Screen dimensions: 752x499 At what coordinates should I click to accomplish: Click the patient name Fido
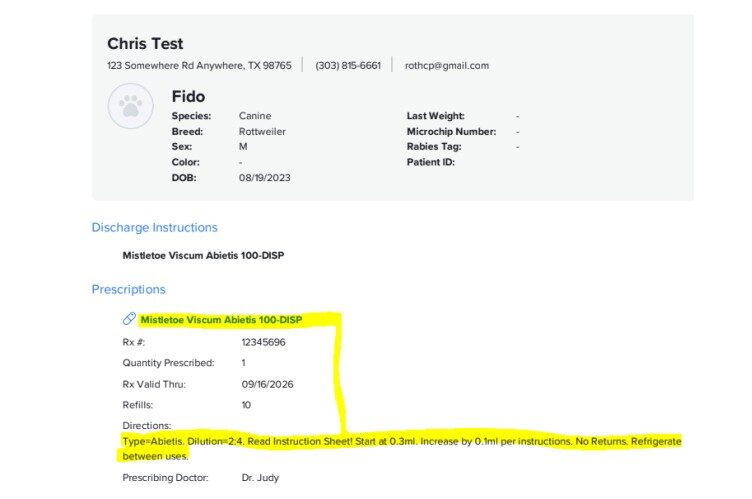[x=188, y=96]
